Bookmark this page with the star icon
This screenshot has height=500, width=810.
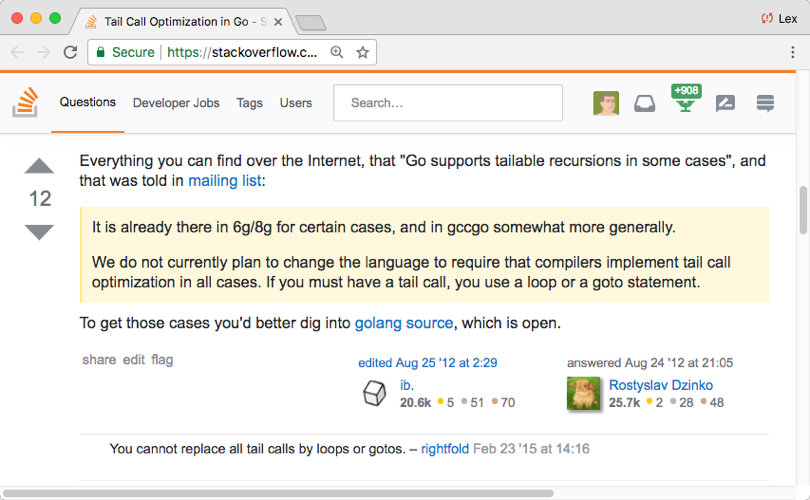pyautogui.click(x=363, y=52)
